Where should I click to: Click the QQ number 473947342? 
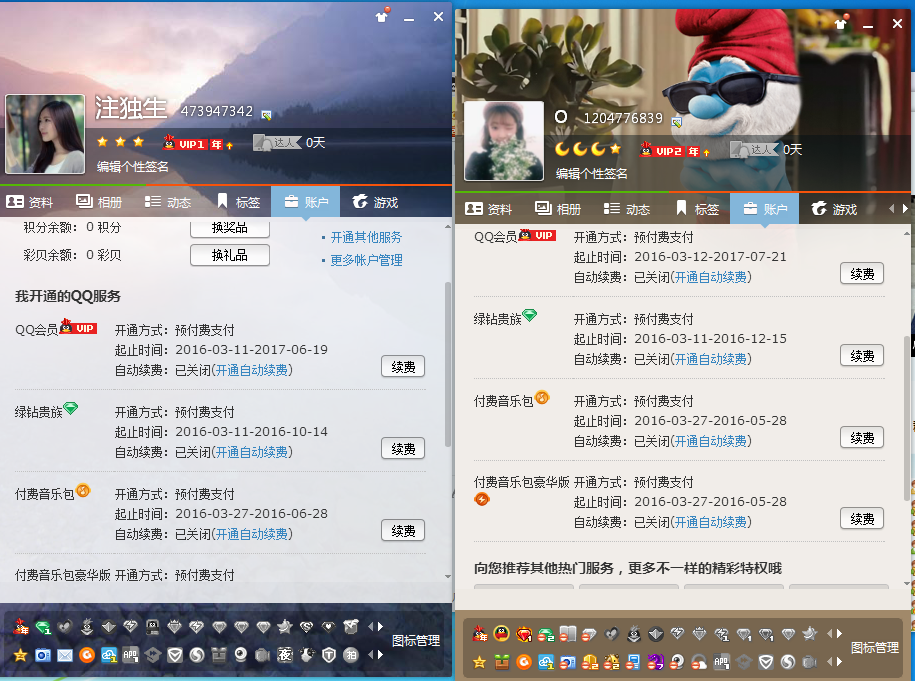217,111
